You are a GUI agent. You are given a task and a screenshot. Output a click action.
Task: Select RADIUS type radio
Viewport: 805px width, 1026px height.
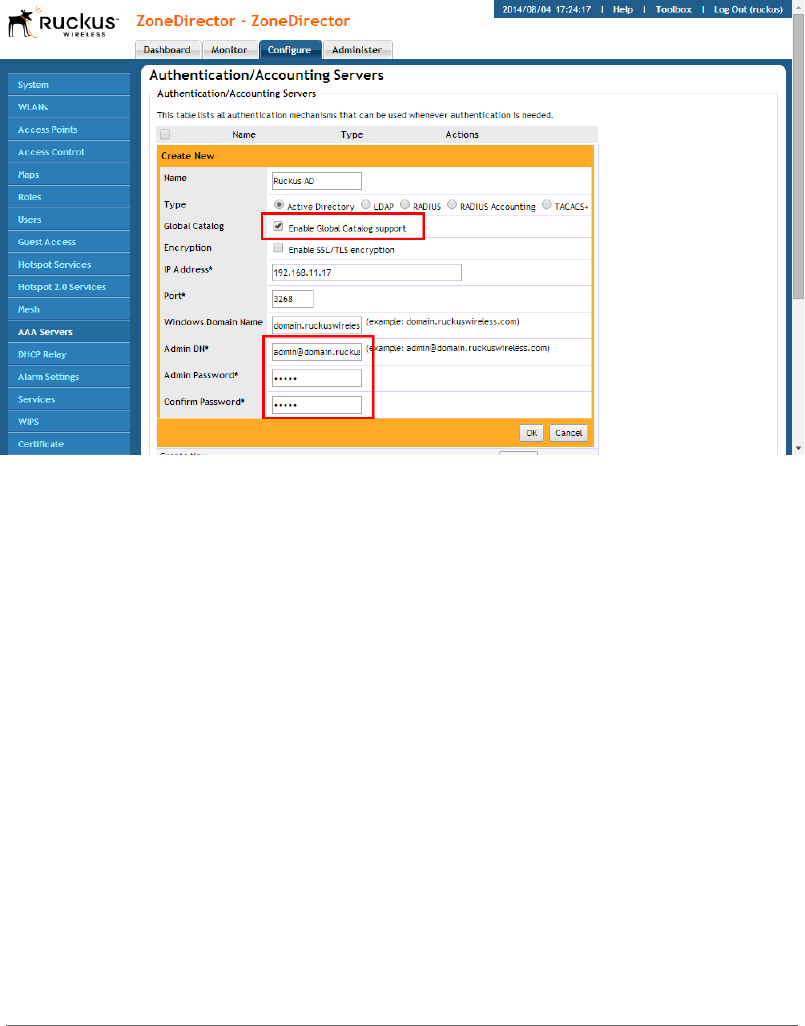pyautogui.click(x=405, y=205)
